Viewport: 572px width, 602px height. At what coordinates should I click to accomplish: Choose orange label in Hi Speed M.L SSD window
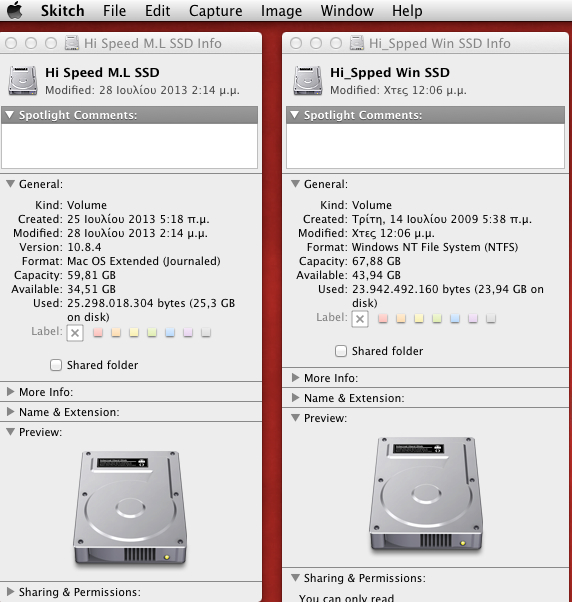click(116, 332)
